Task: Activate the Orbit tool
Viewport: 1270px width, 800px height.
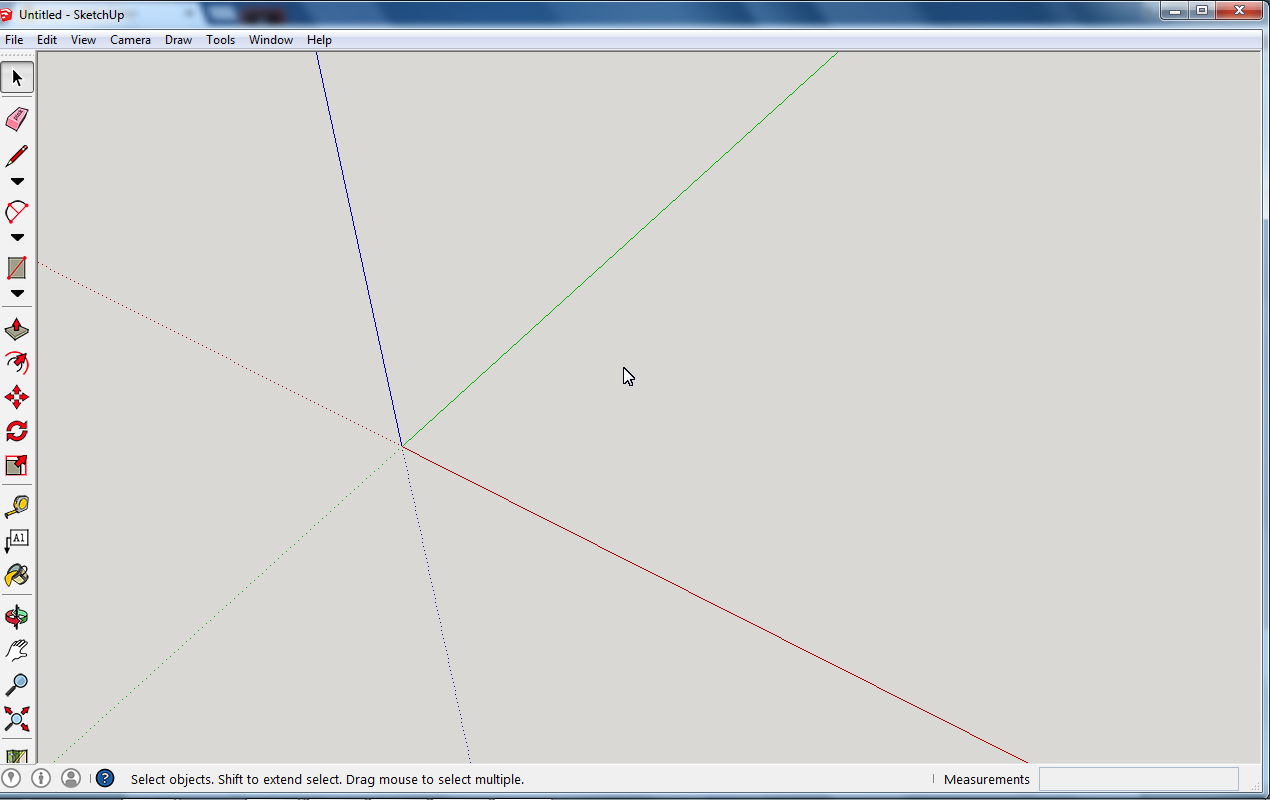Action: (x=17, y=617)
